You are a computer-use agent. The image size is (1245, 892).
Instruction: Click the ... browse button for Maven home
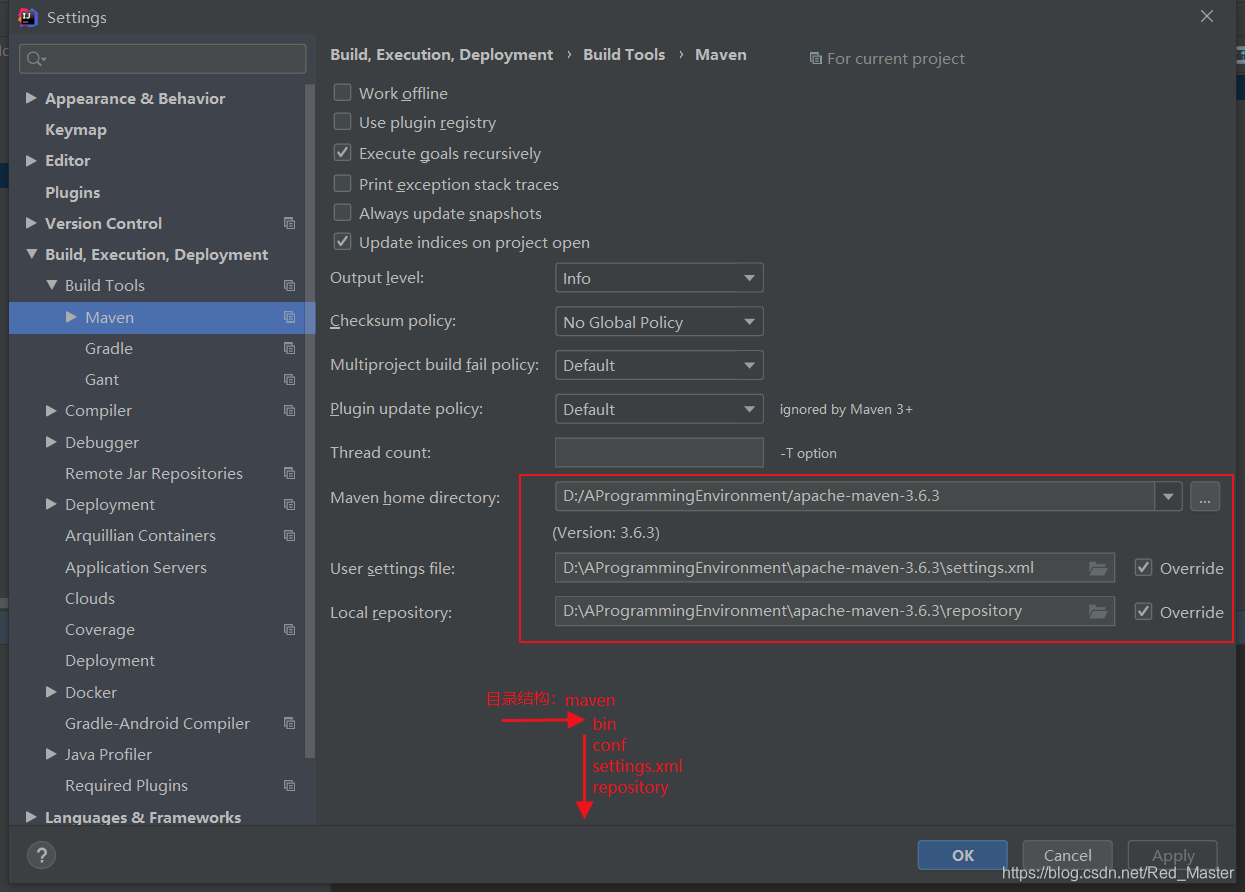click(x=1205, y=496)
